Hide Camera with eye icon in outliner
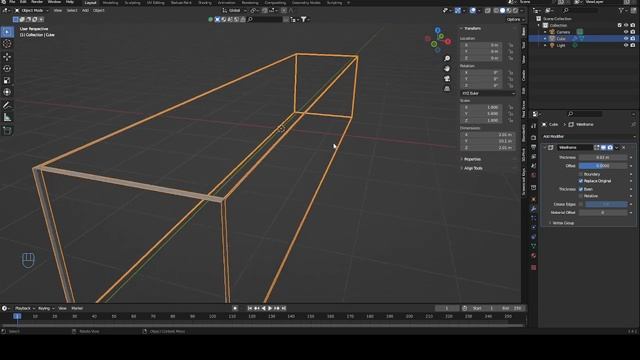 pyautogui.click(x=626, y=32)
